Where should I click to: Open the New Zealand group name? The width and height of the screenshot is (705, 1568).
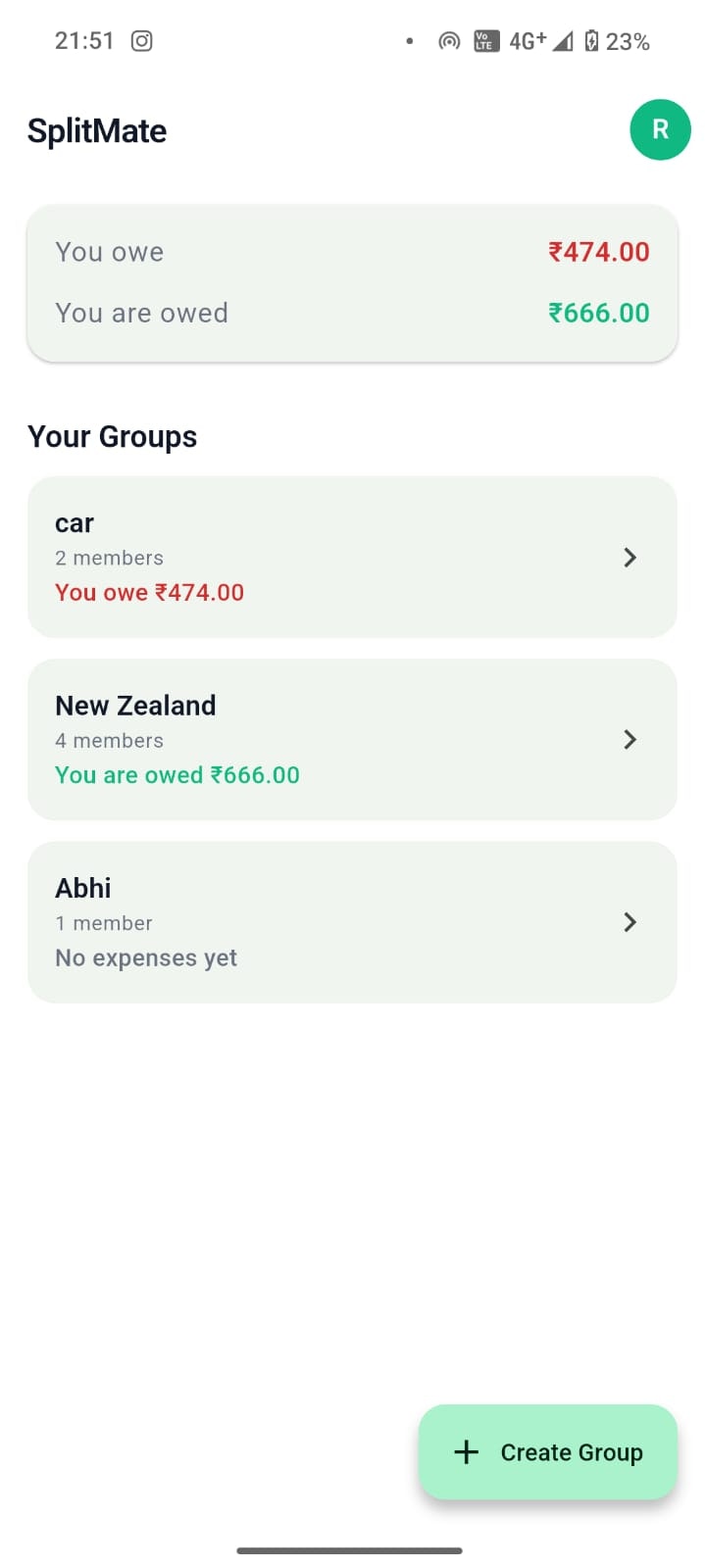[135, 706]
